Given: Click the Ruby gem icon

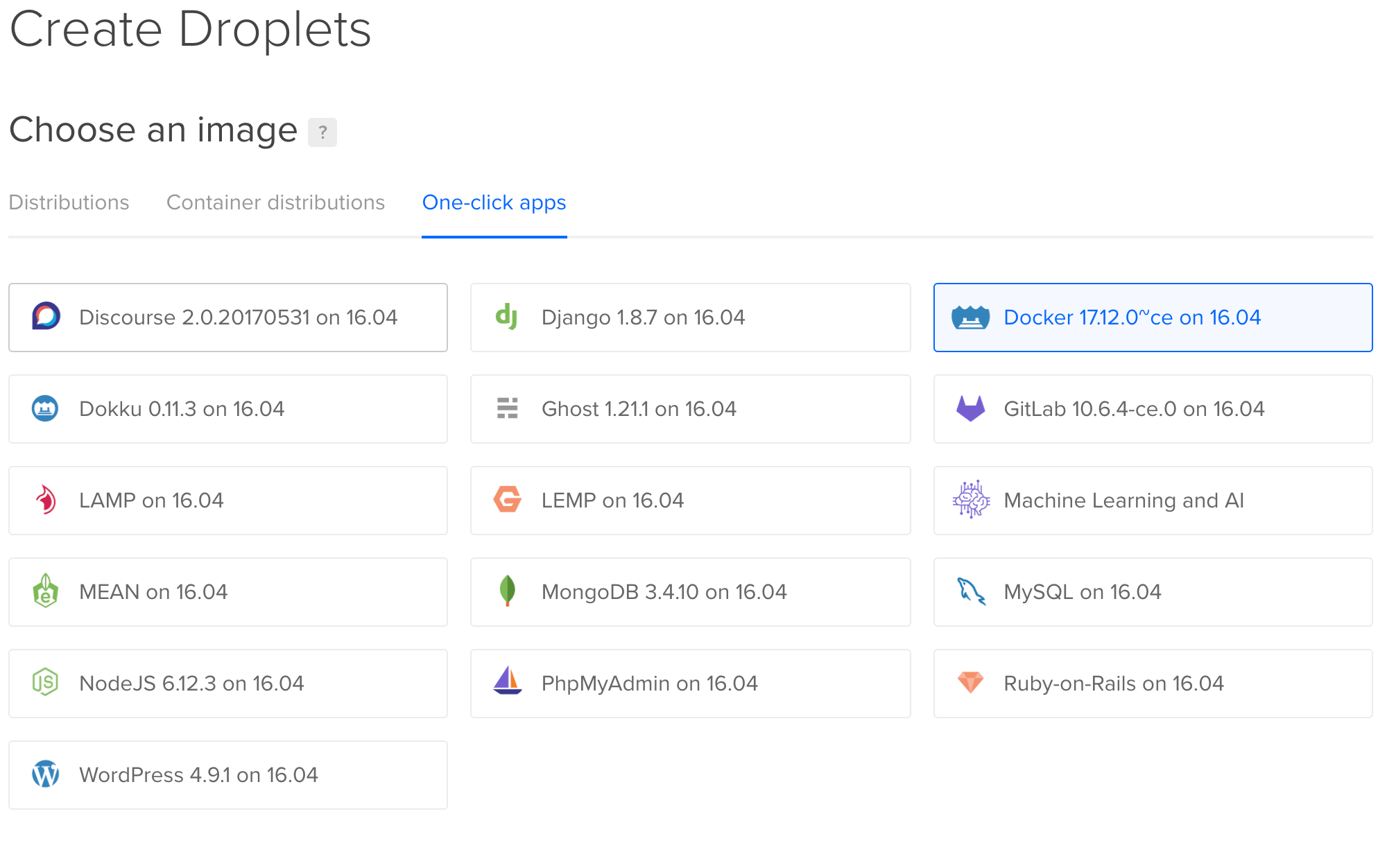Looking at the screenshot, I should point(970,683).
